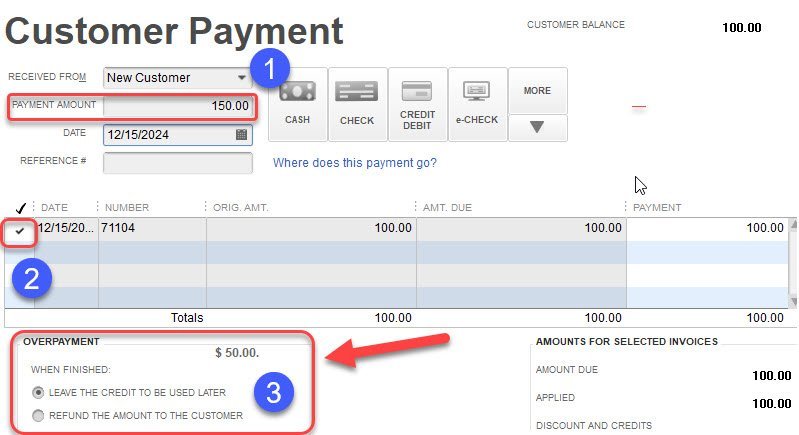The image size is (799, 435).
Task: Open the Received From customer dropdown
Action: tap(242, 78)
